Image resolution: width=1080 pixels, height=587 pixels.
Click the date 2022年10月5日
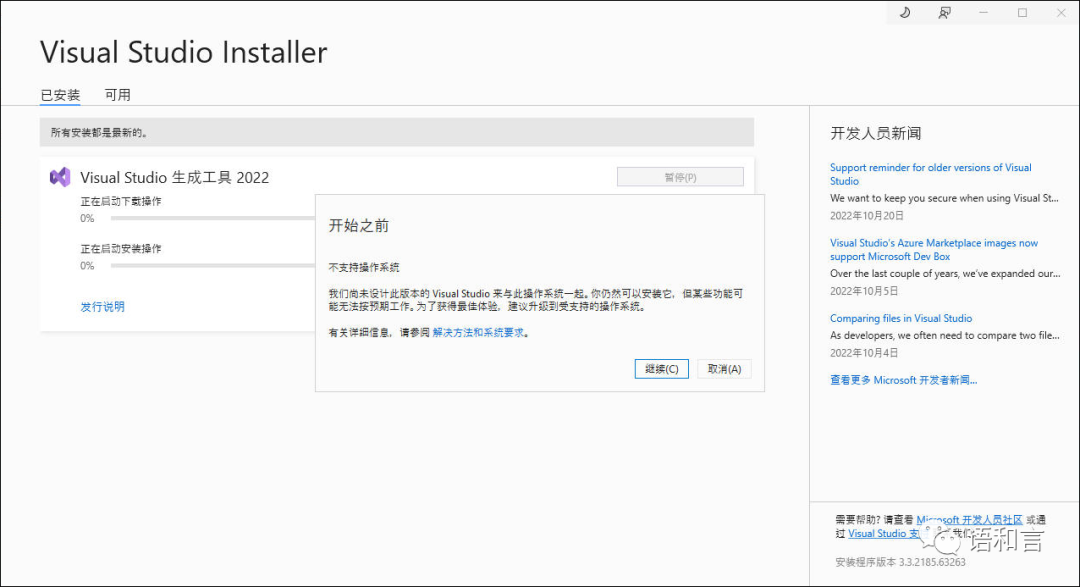[x=864, y=291]
